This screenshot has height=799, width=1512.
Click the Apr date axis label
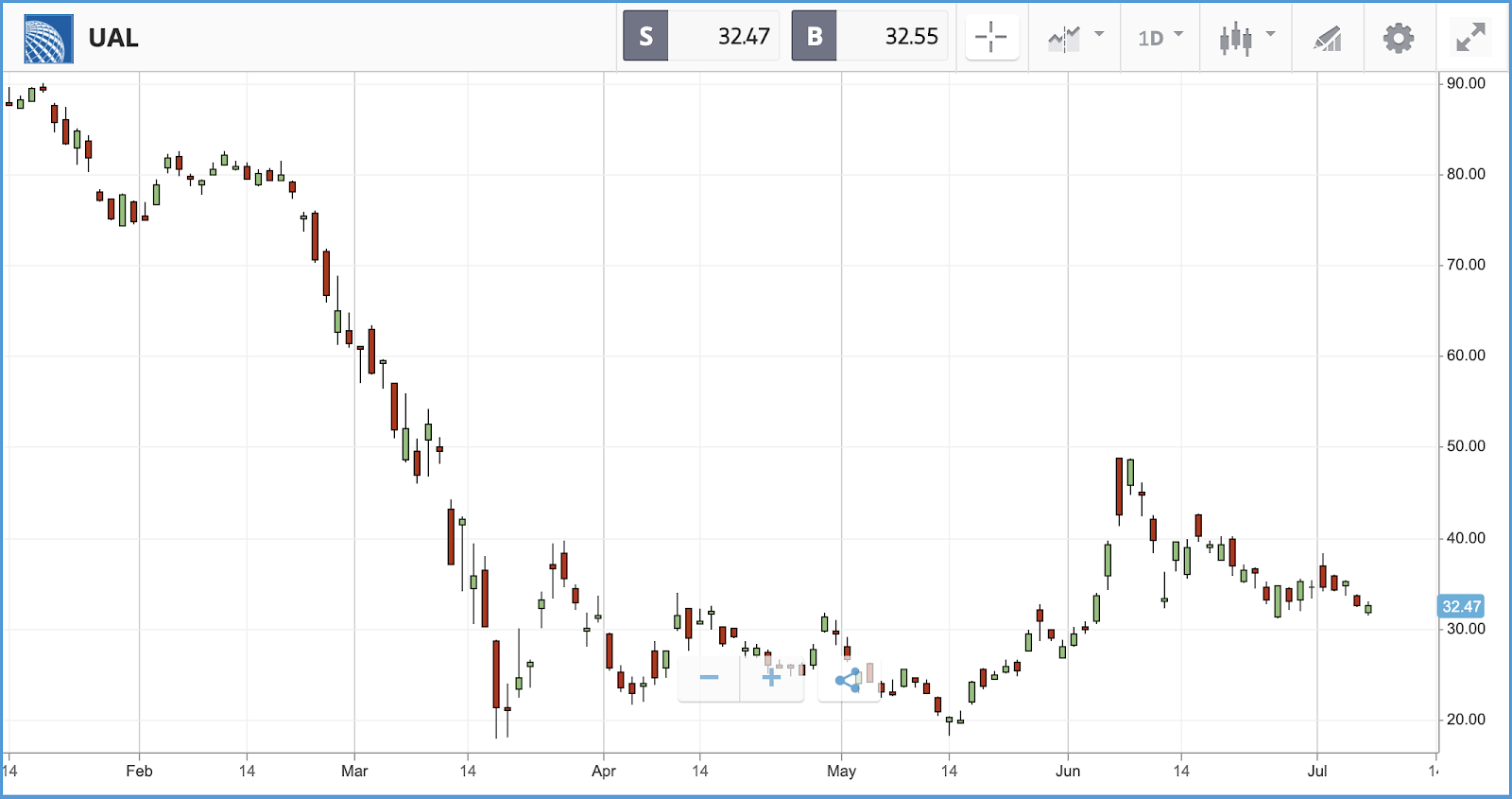[x=604, y=771]
